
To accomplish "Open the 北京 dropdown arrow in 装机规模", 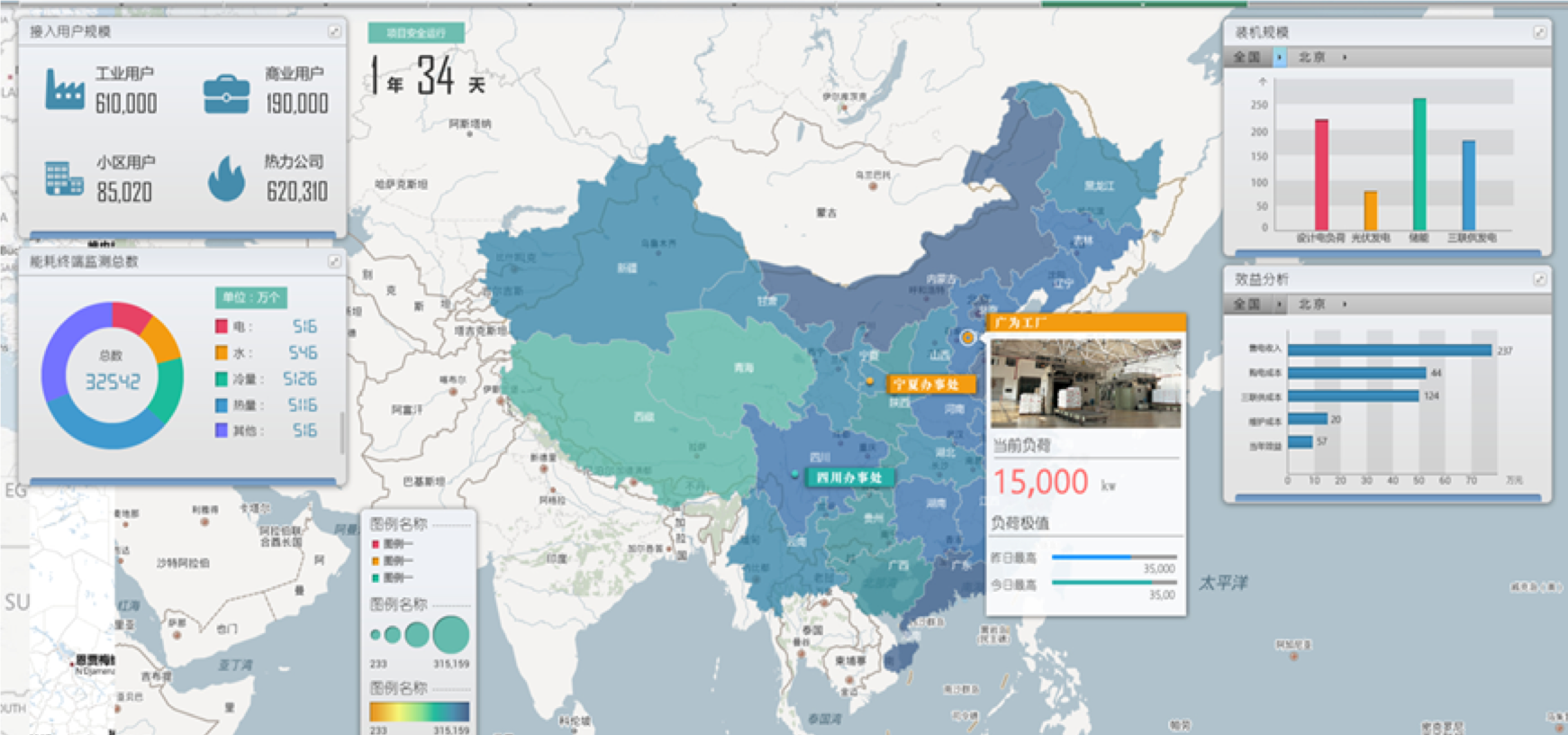I will pos(1345,58).
